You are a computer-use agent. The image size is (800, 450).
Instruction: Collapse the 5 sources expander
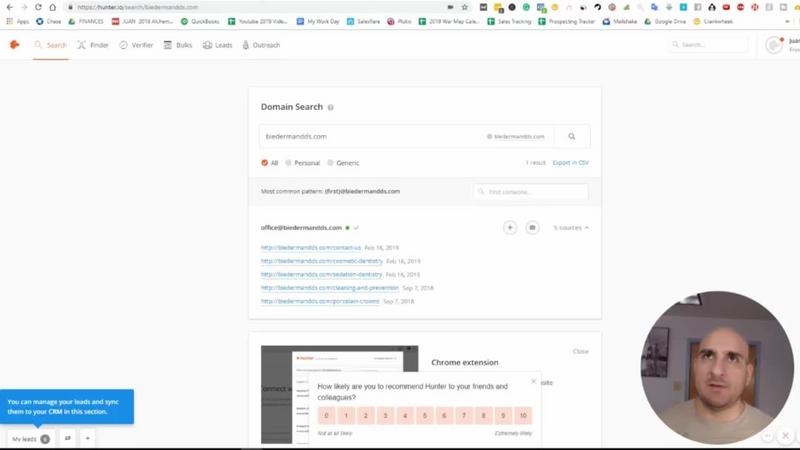(571, 228)
